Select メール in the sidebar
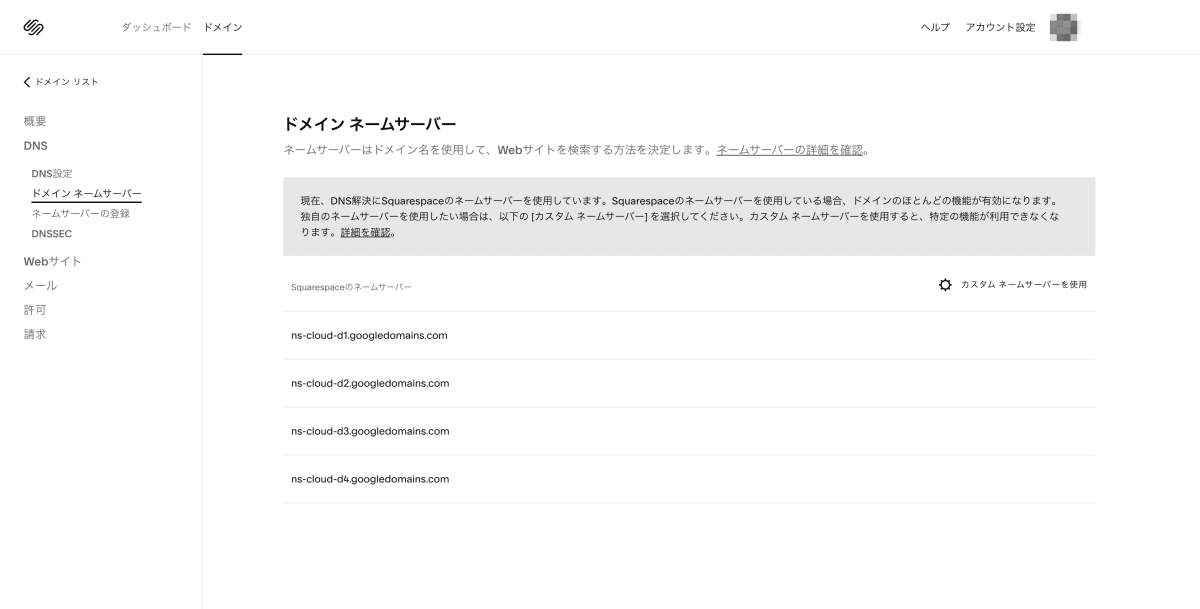Image resolution: width=1200 pixels, height=609 pixels. pyautogui.click(x=40, y=286)
